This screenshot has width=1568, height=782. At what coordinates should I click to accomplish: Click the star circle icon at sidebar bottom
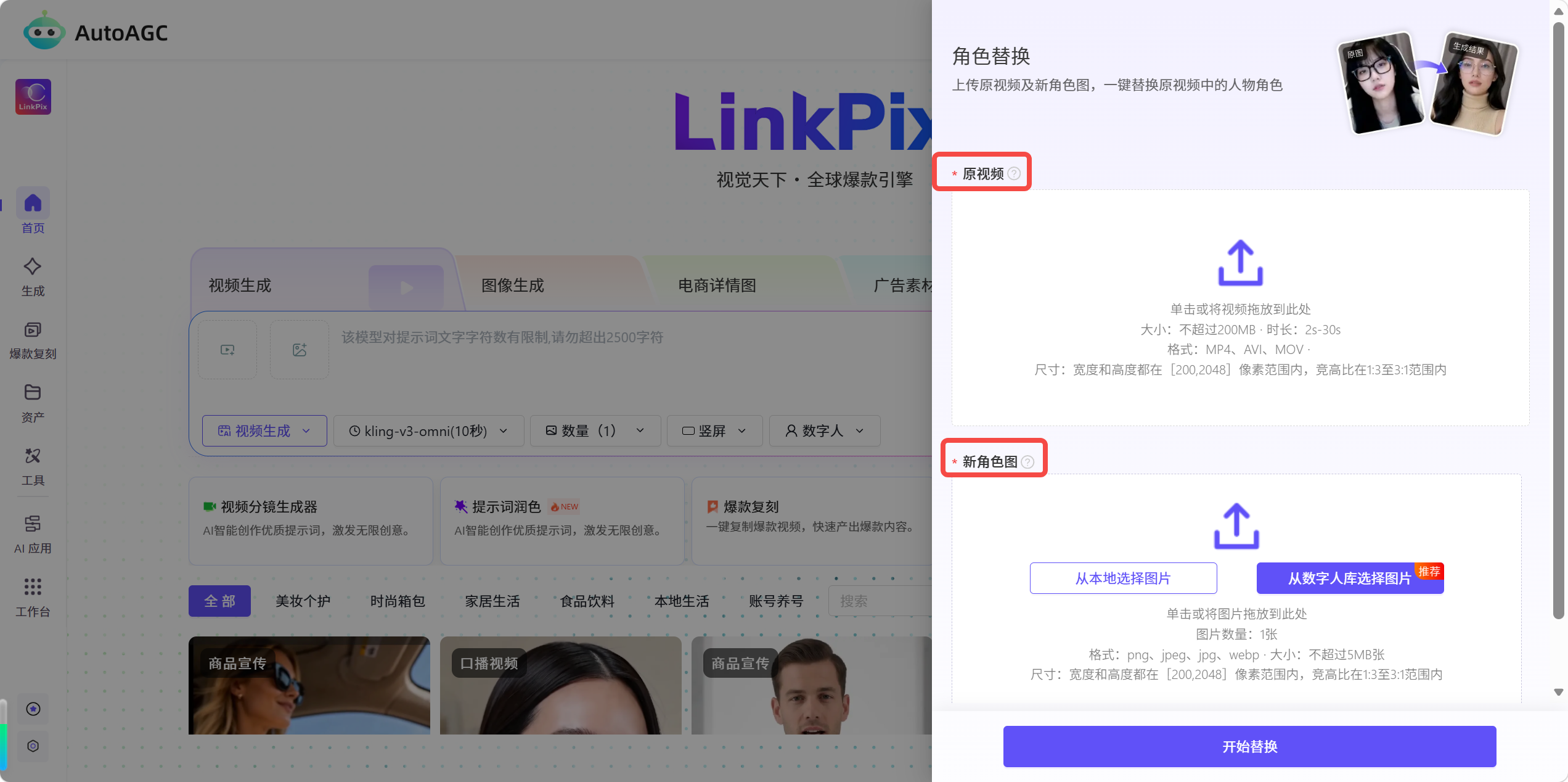tap(33, 709)
